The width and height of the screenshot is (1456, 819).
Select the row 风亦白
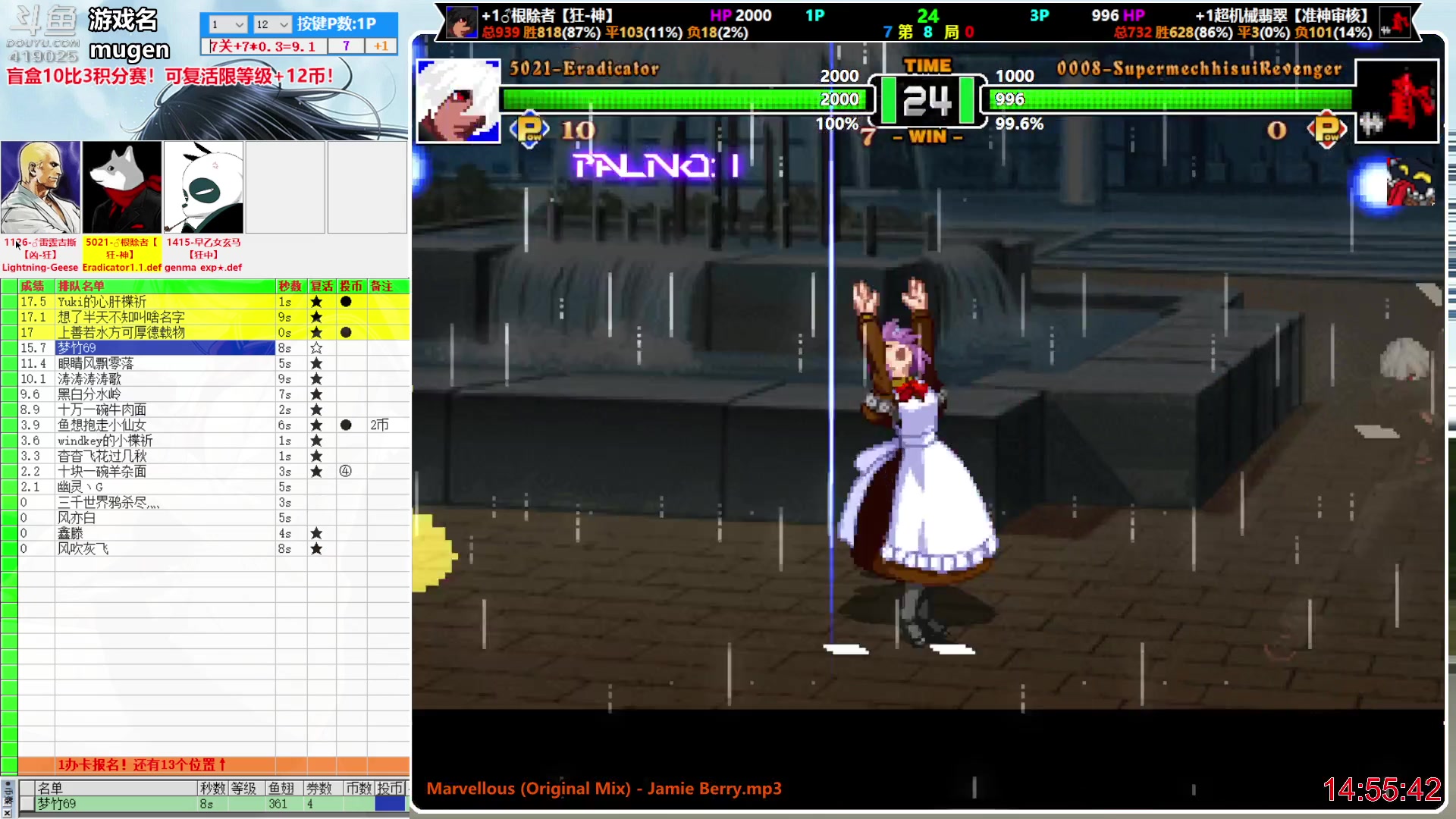pos(205,518)
